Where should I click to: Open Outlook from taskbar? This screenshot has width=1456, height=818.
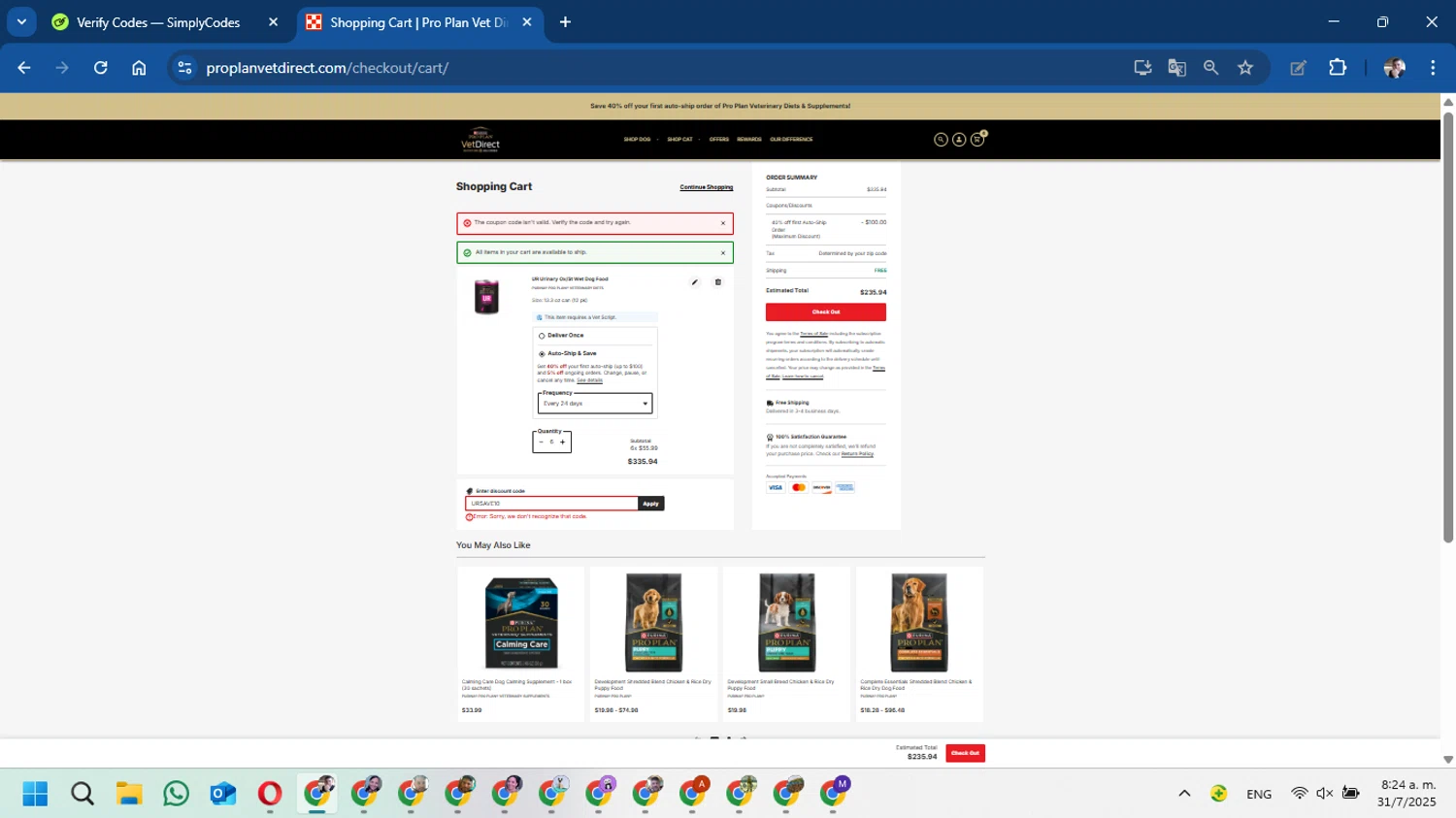(223, 794)
